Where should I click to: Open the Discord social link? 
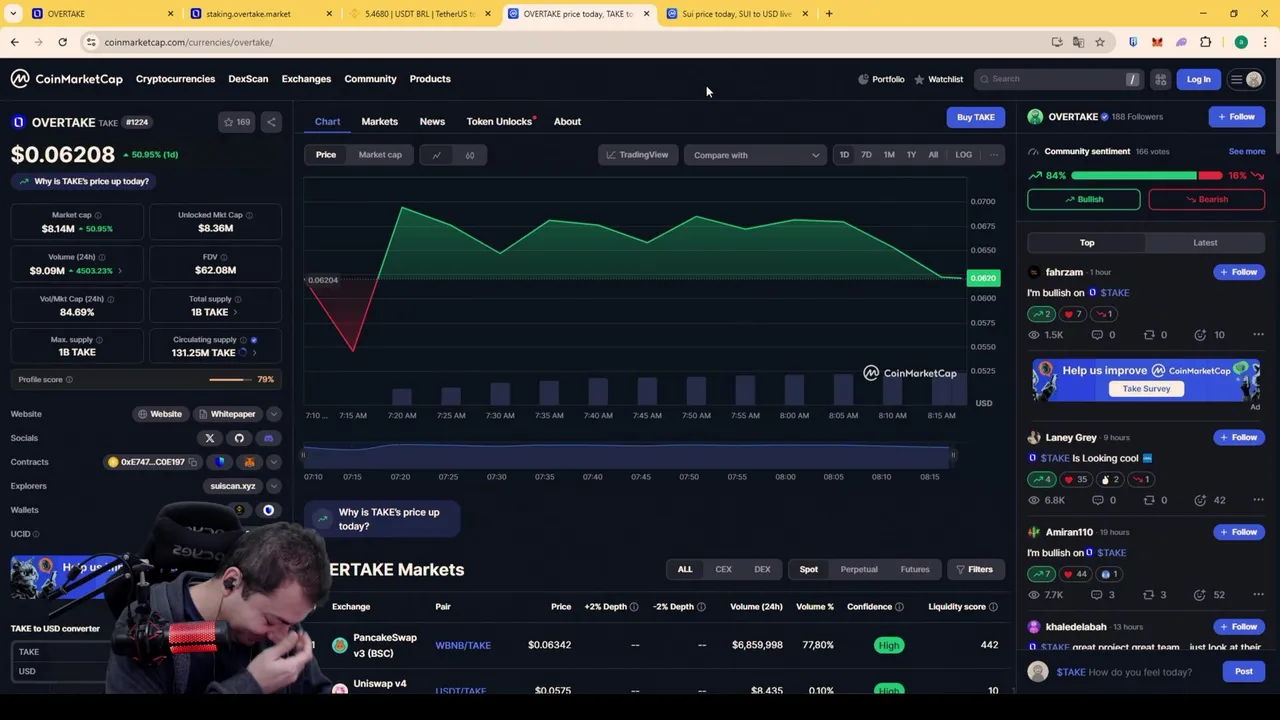(268, 438)
